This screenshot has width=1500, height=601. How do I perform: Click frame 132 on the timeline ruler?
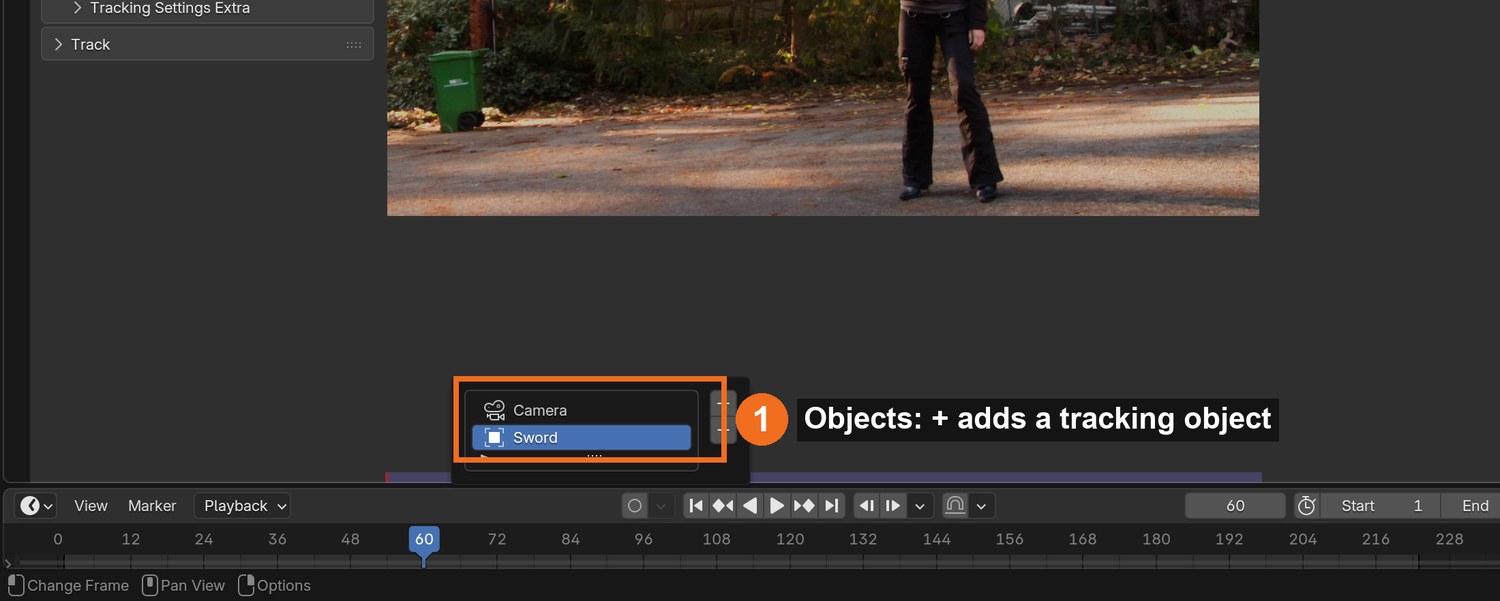click(x=863, y=539)
